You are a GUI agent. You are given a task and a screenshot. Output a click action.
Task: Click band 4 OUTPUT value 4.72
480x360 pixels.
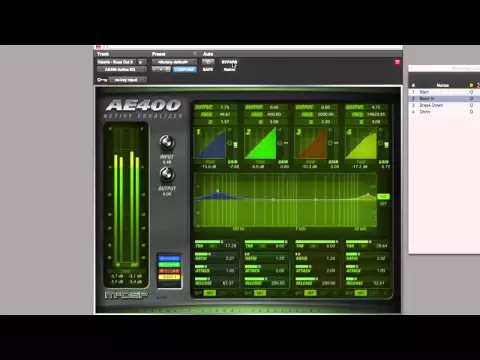(x=376, y=107)
